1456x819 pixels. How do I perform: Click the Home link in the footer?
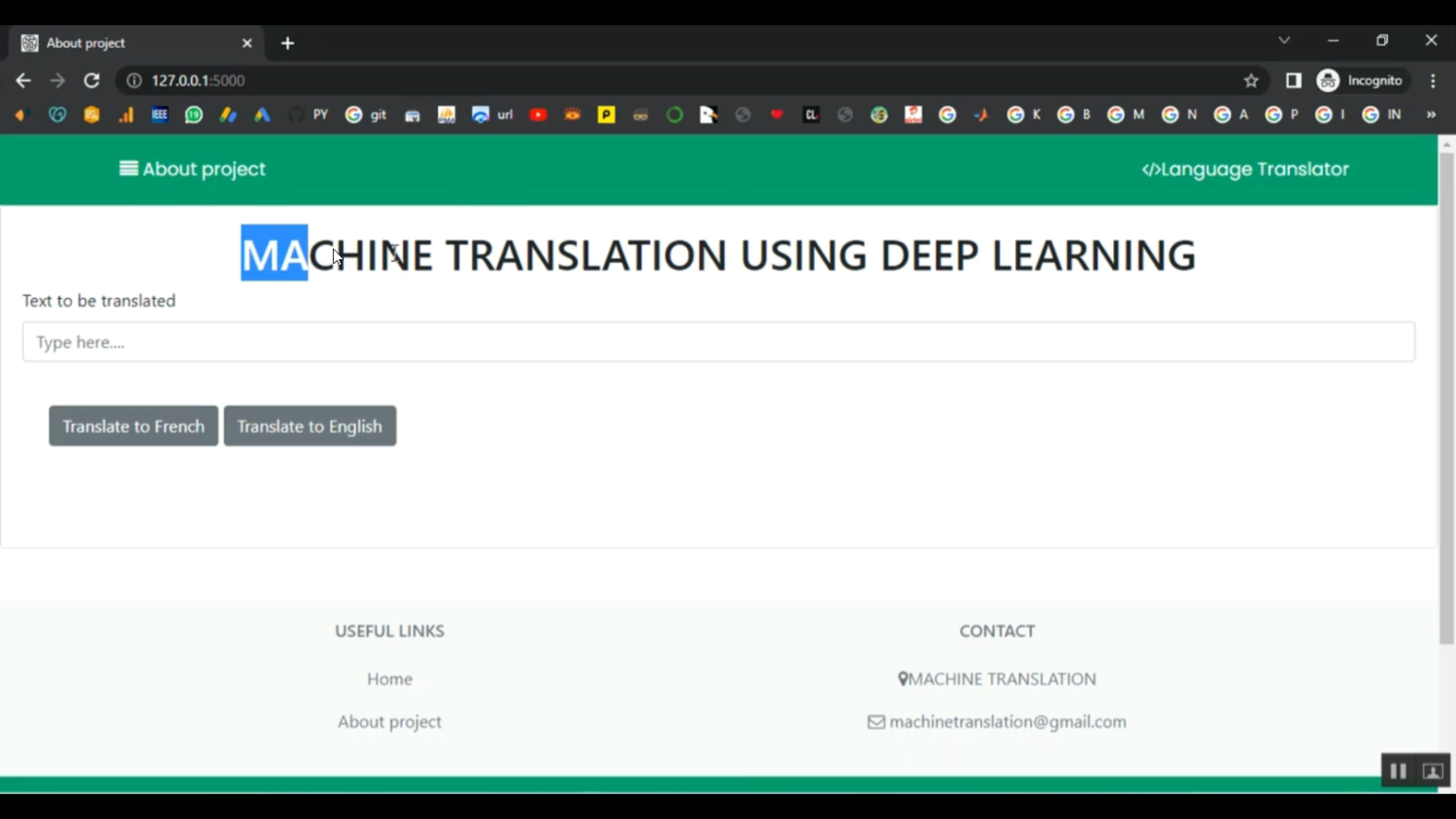click(389, 679)
